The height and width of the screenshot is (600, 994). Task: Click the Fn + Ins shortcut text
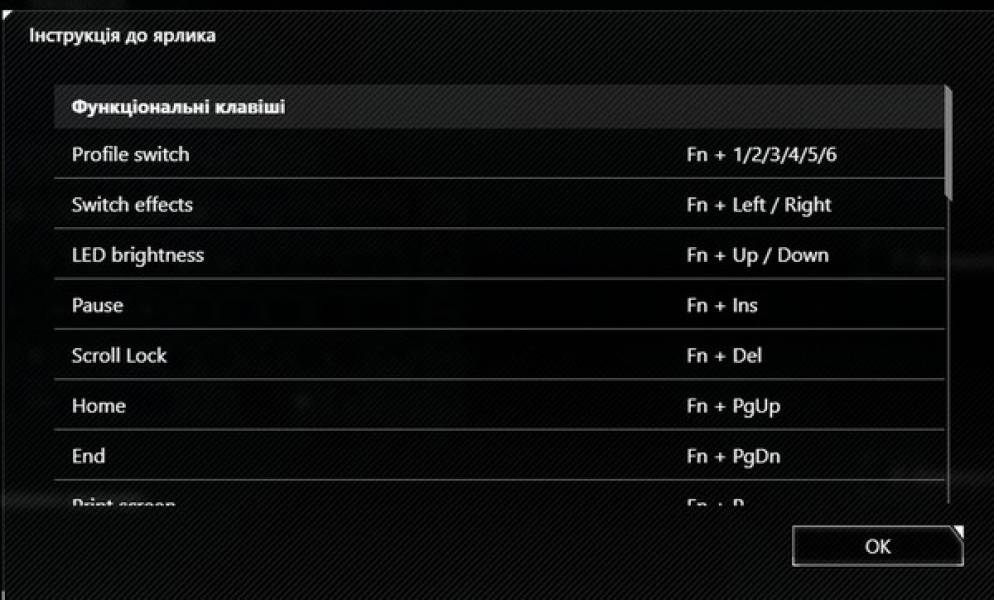(x=722, y=305)
